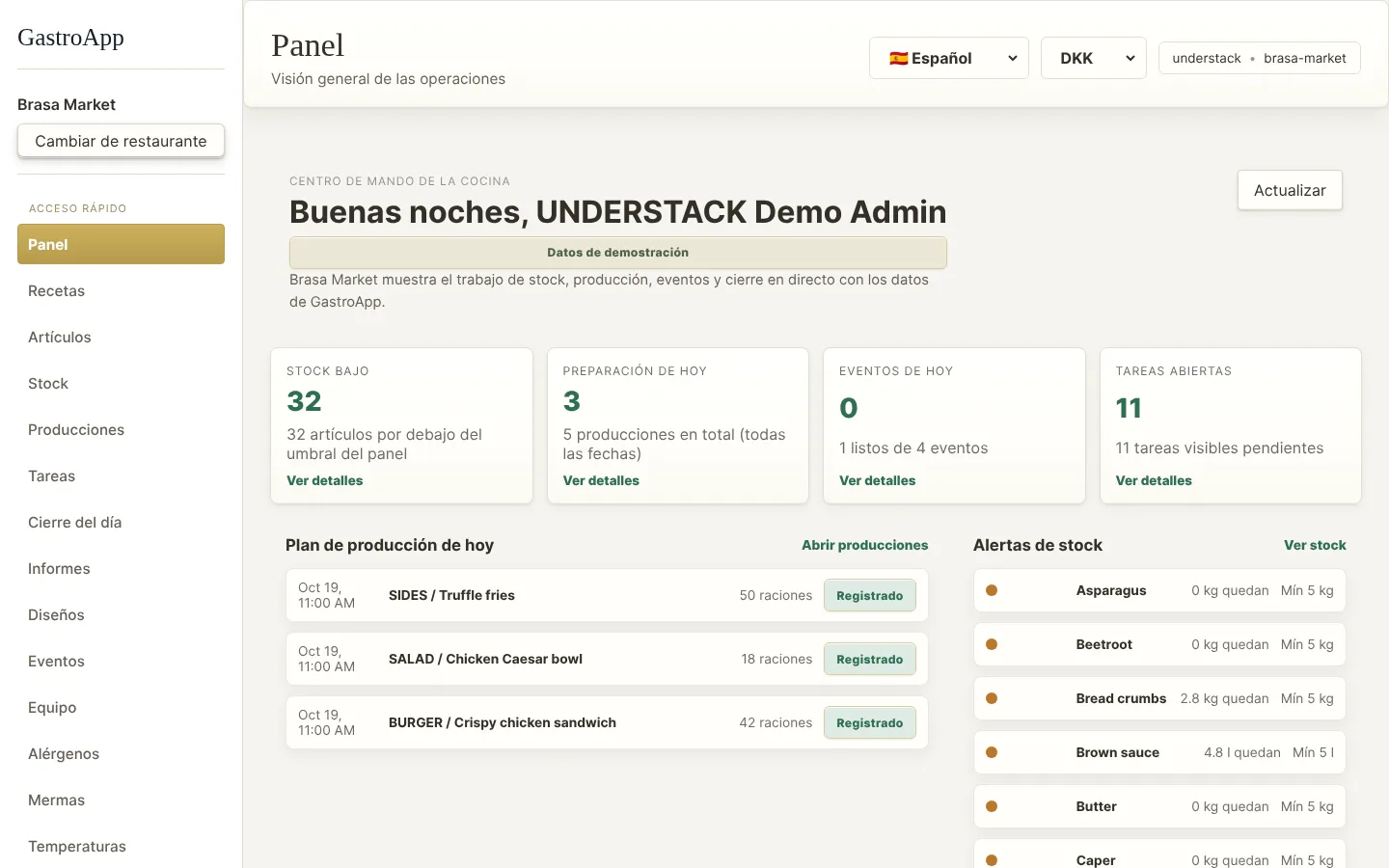The image size is (1389, 868).
Task: Click the 50 raciones value
Action: (776, 595)
